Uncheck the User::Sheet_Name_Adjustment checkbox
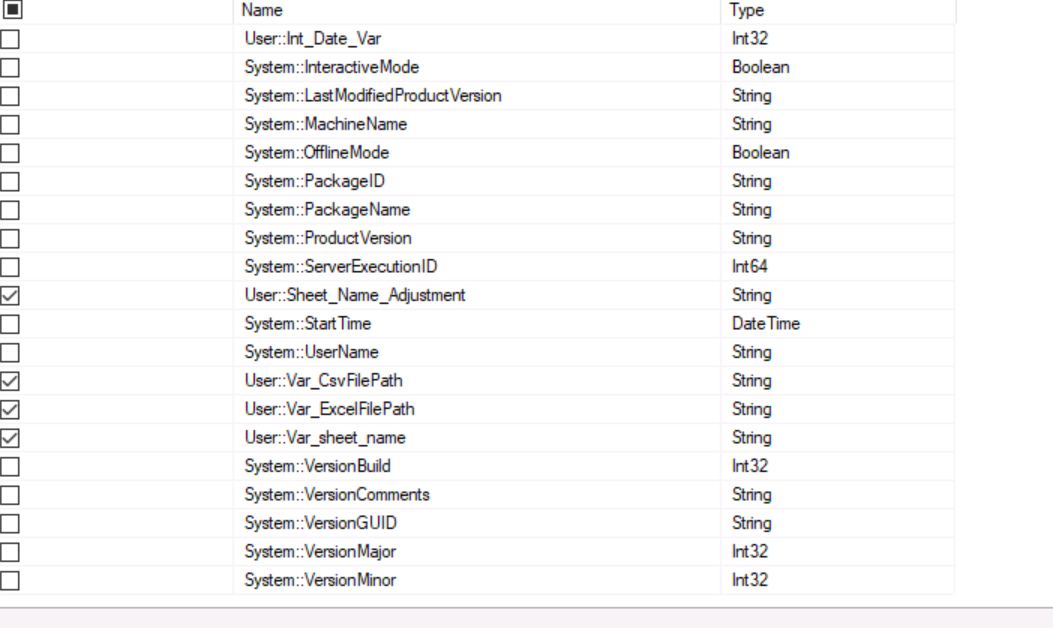The width and height of the screenshot is (1053, 628). pyautogui.click(x=11, y=296)
